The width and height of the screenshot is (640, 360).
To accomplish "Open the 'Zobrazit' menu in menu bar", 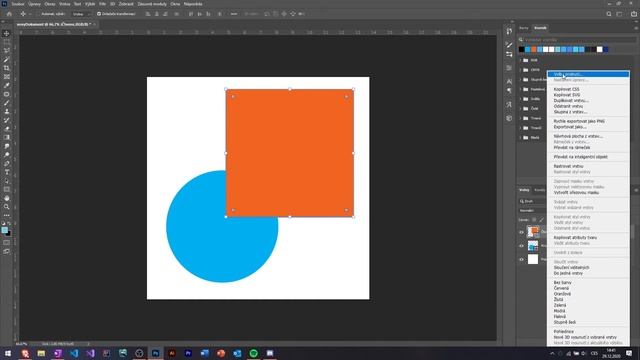I will pos(126,4).
